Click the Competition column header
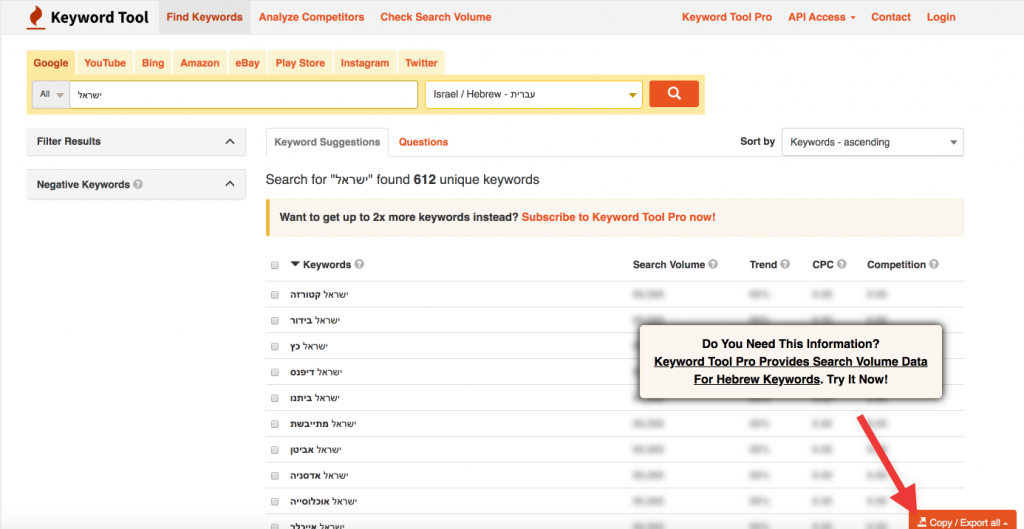This screenshot has width=1024, height=529. [x=897, y=264]
